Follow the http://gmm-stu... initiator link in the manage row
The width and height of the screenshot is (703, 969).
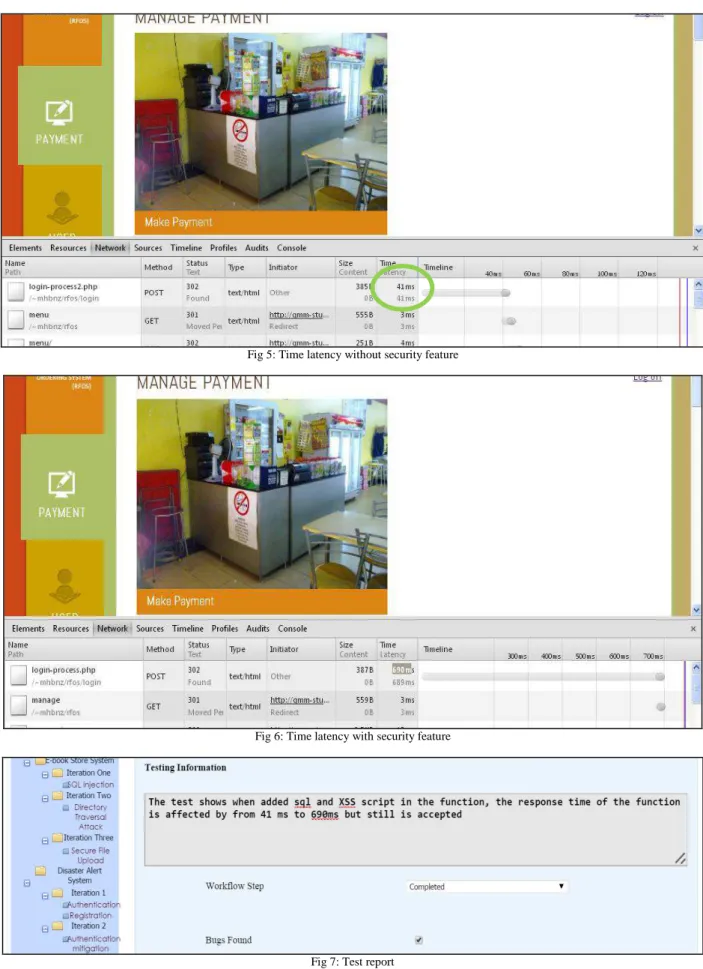[300, 700]
